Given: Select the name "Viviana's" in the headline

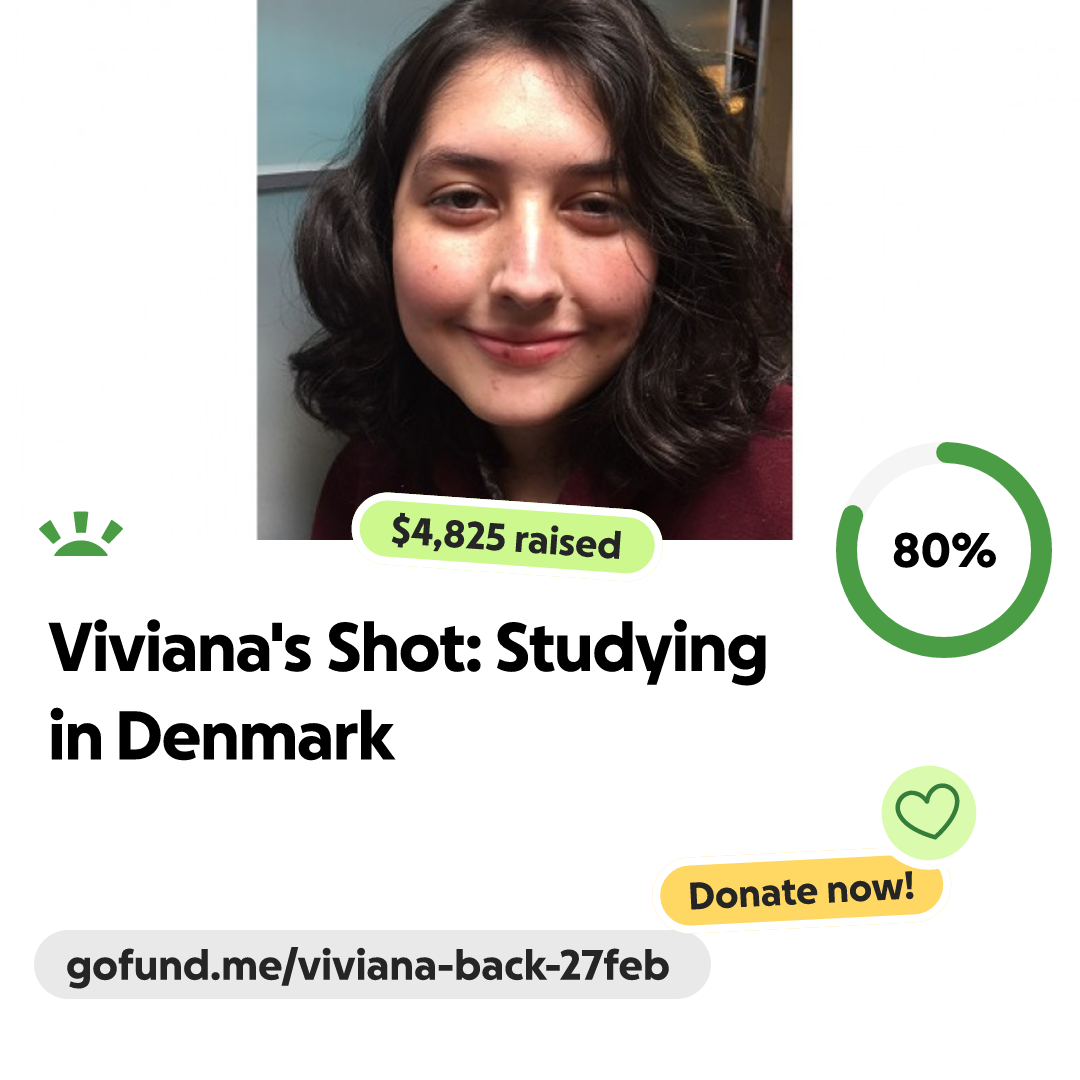Looking at the screenshot, I should pyautogui.click(x=180, y=647).
